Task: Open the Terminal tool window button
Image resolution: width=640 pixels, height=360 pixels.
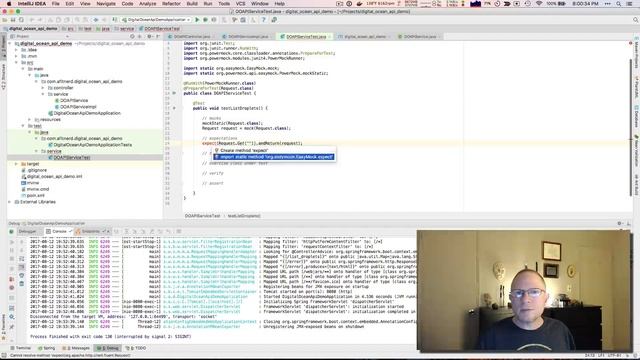Action: coord(20,348)
